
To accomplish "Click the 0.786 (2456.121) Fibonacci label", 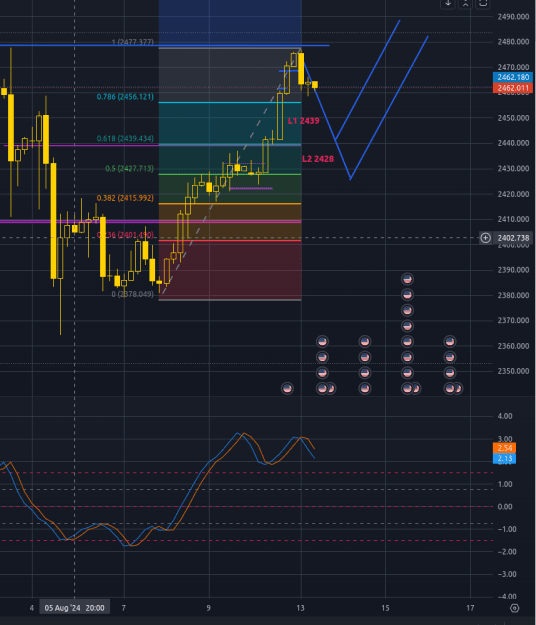I will [x=125, y=97].
